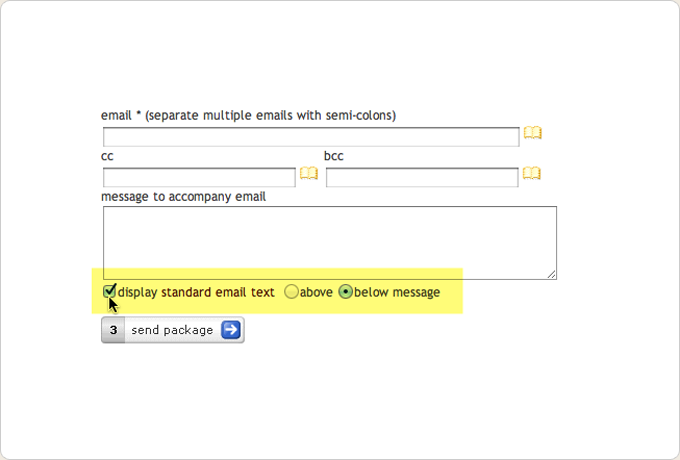The height and width of the screenshot is (460, 680).
Task: Select the above radio option
Action: click(291, 292)
